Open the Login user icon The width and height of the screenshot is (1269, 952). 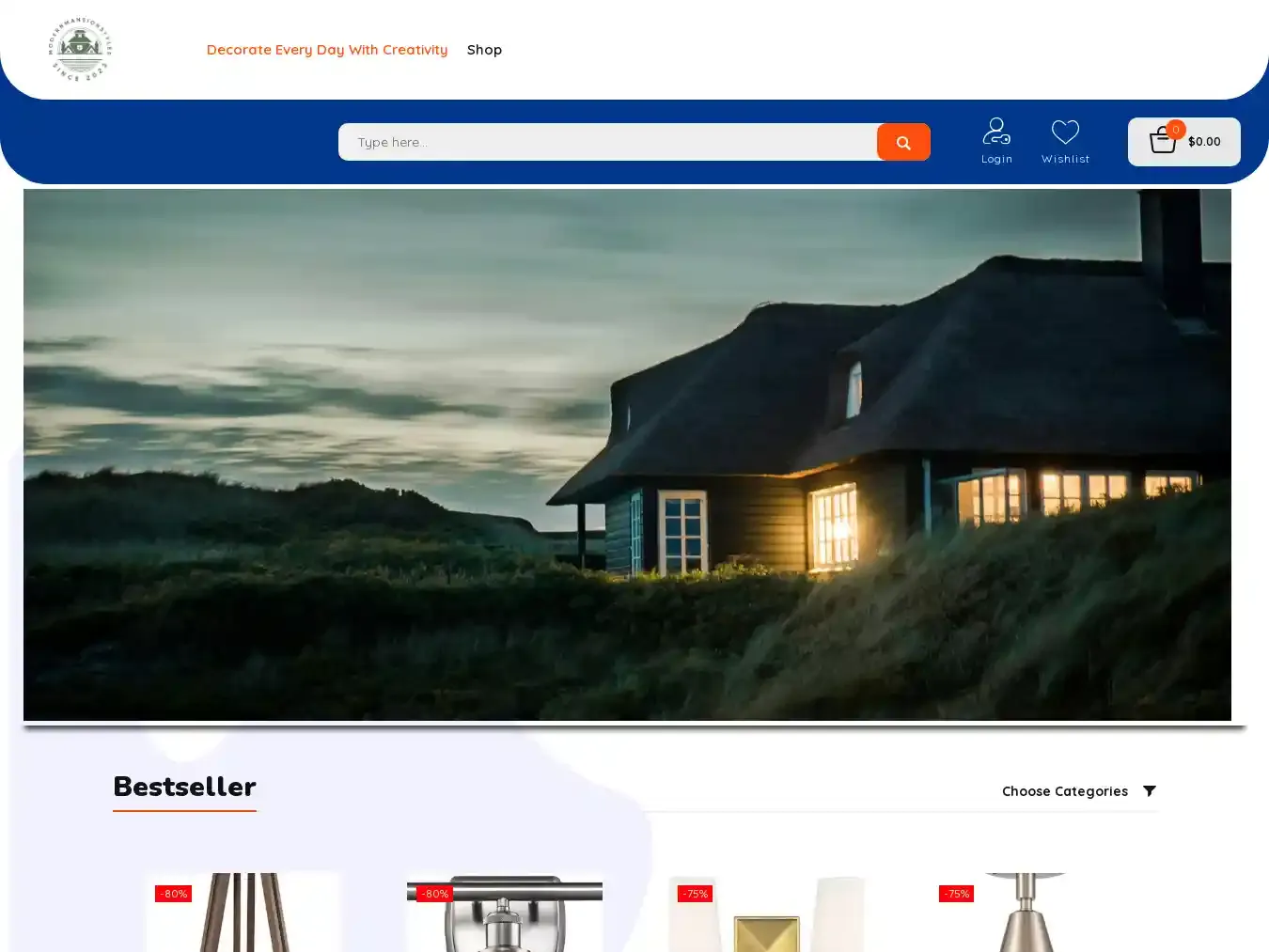pyautogui.click(x=996, y=131)
